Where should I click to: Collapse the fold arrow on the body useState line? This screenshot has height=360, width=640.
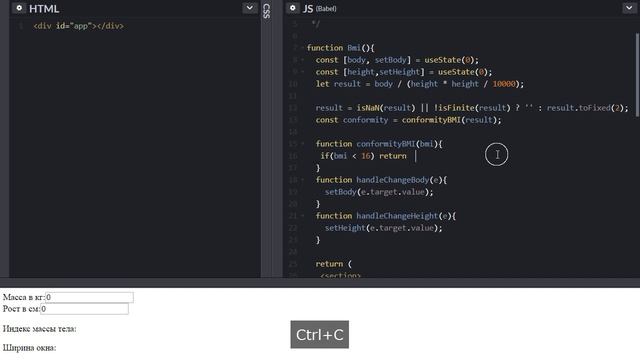click(x=302, y=60)
